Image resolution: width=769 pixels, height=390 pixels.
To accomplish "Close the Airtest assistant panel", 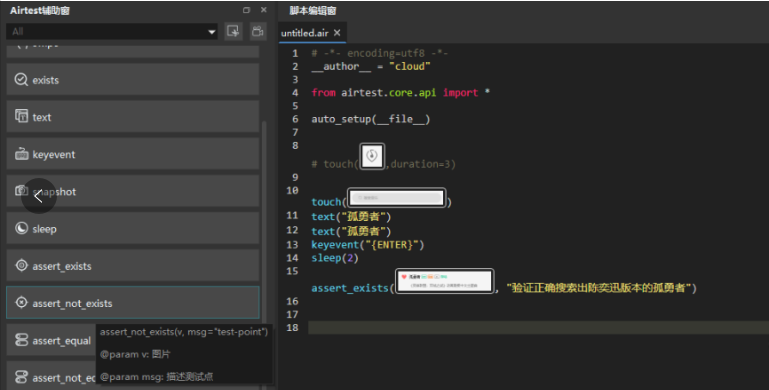I will pyautogui.click(x=264, y=10).
